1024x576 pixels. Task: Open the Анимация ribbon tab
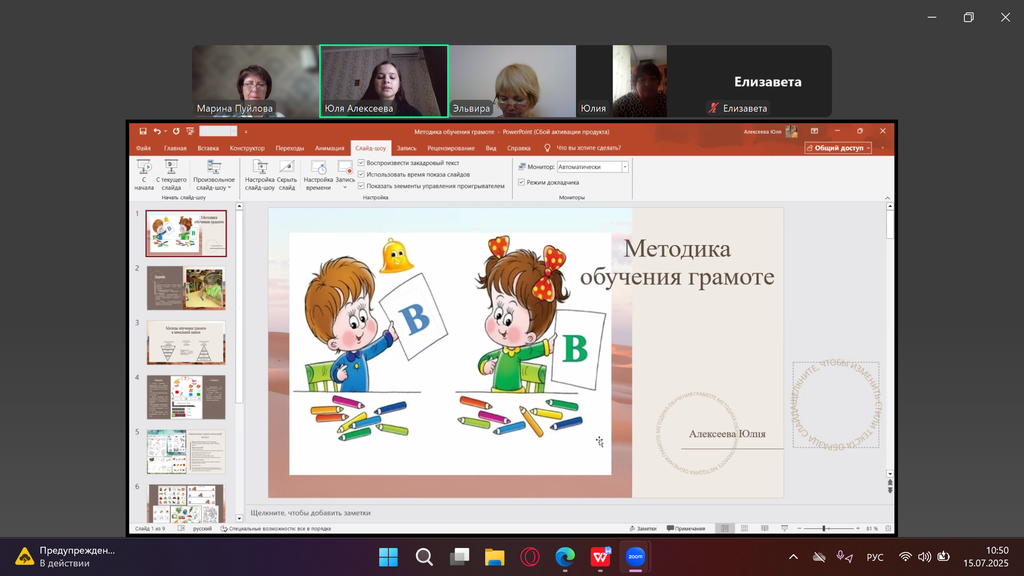coord(329,148)
